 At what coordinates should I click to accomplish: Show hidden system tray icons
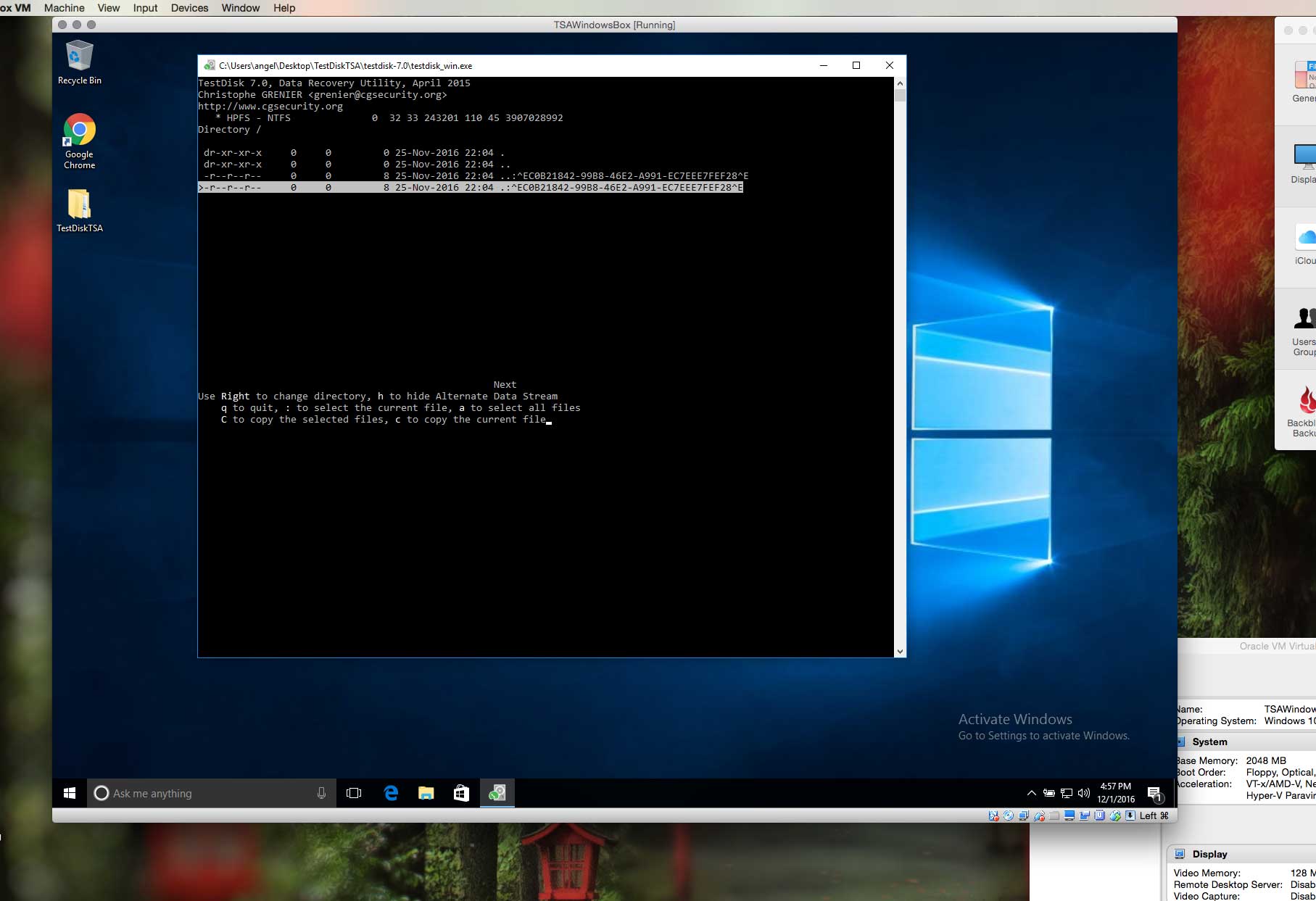(x=1031, y=793)
